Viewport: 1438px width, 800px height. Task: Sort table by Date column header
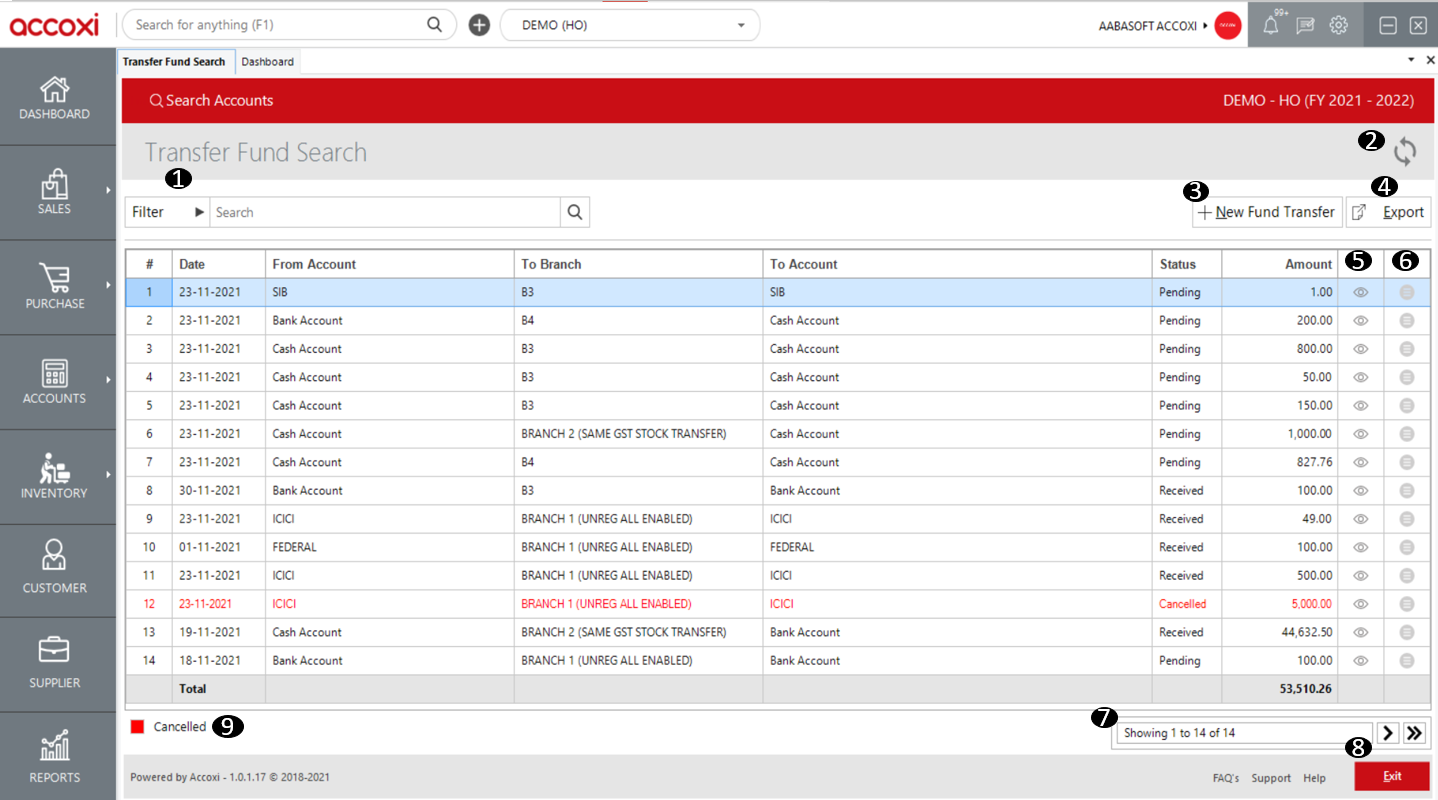pyautogui.click(x=218, y=264)
